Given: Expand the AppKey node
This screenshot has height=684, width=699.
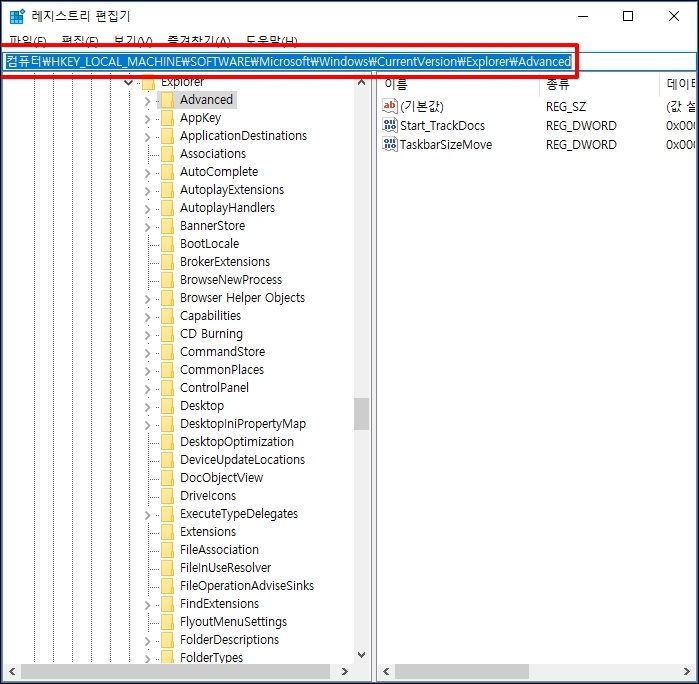Looking at the screenshot, I should click(148, 119).
